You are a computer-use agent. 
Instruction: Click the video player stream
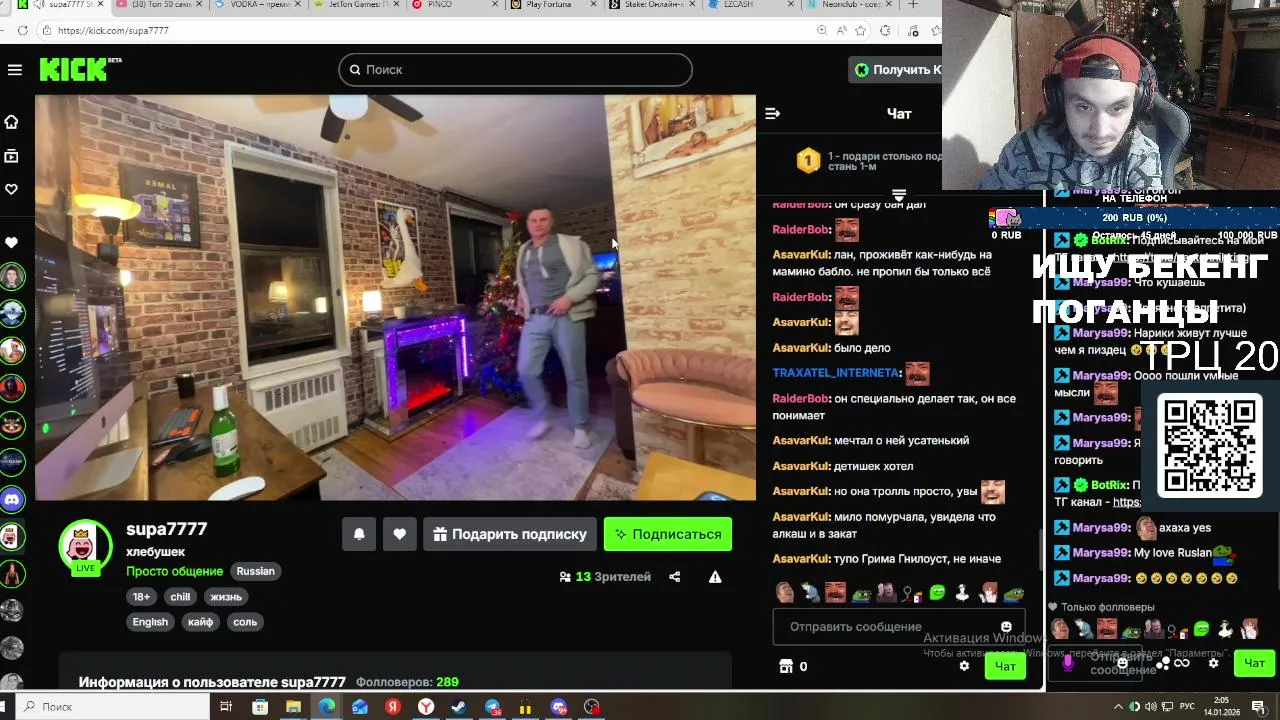tap(395, 297)
